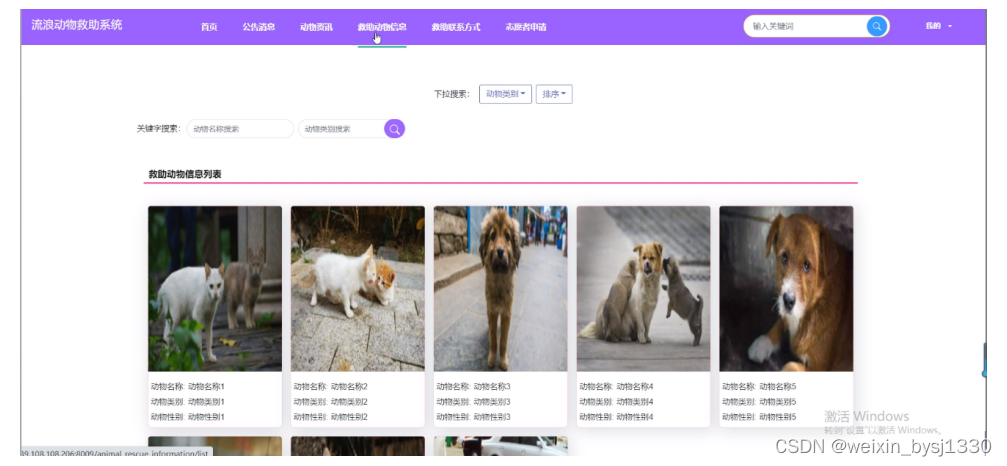Focus the 输入关键词 header search field

tap(806, 26)
